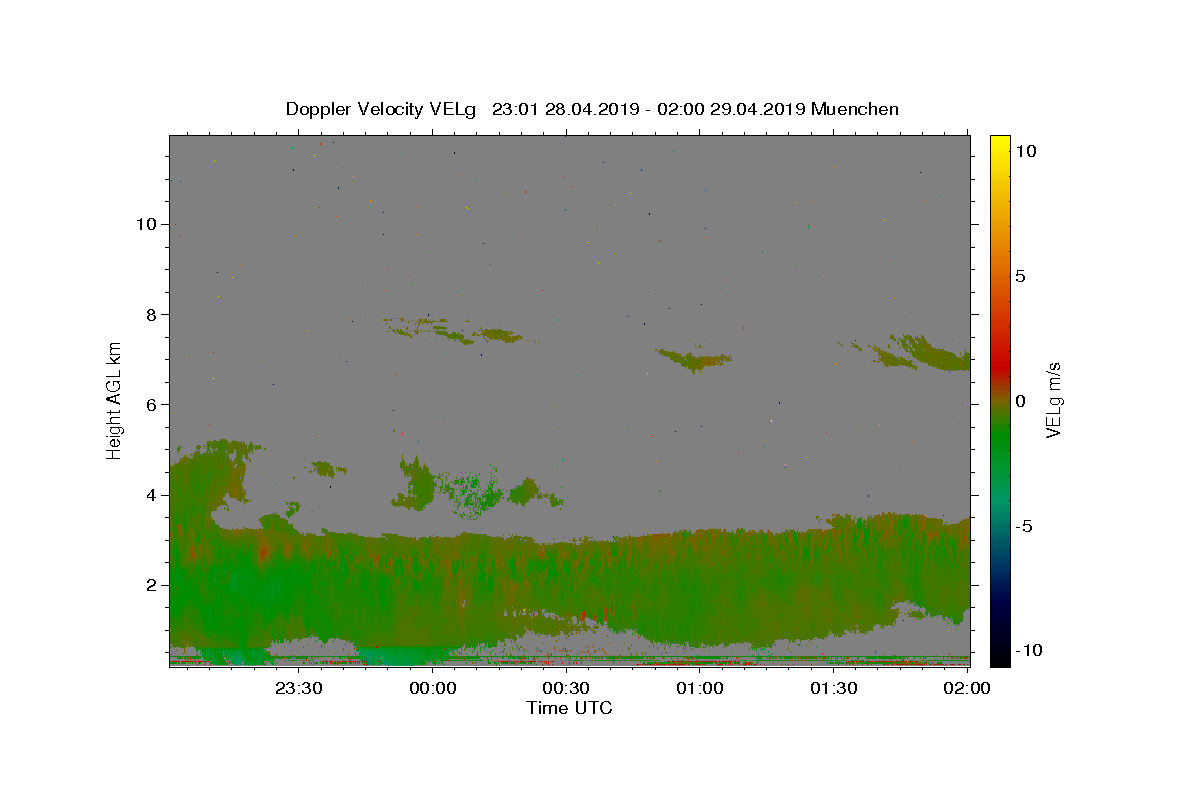Viewport: 1200px width, 800px height.
Task: Click the colorbar label '5'
Action: 1020,276
